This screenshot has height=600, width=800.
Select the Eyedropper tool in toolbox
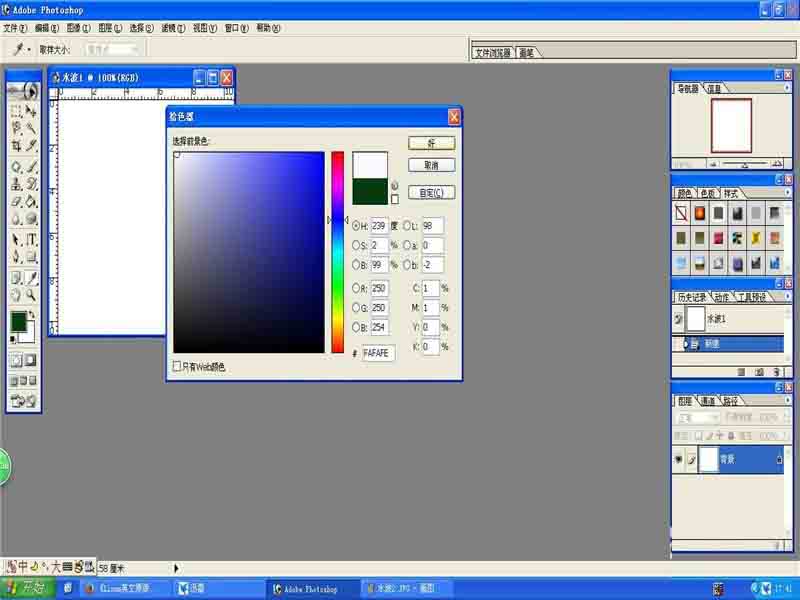click(x=31, y=278)
